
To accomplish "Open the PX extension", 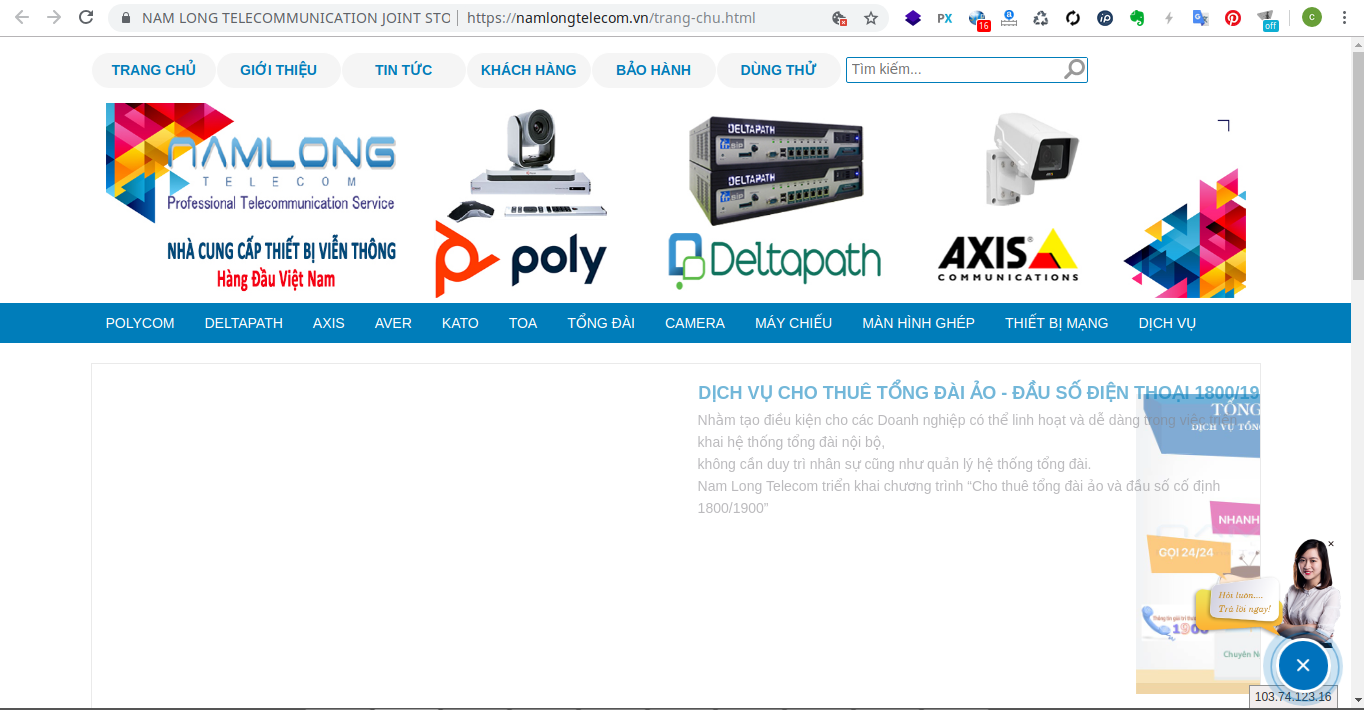I will [944, 18].
